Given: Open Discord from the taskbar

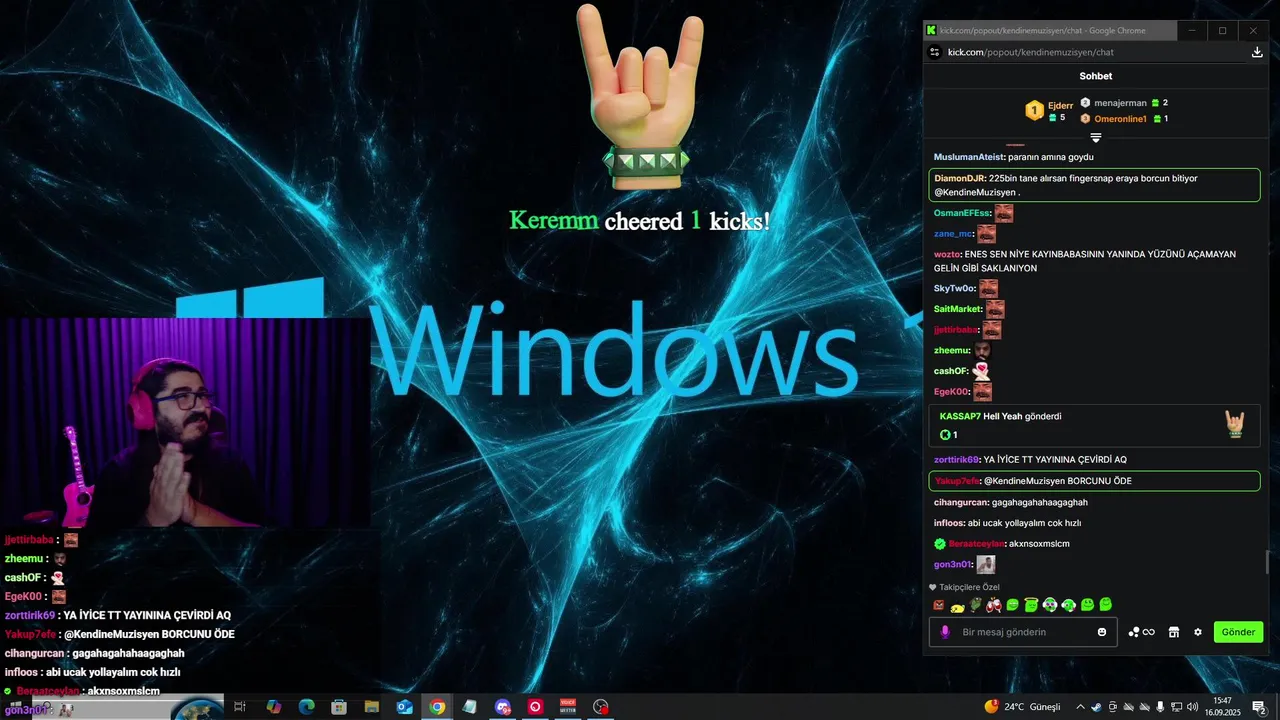Looking at the screenshot, I should click(502, 707).
